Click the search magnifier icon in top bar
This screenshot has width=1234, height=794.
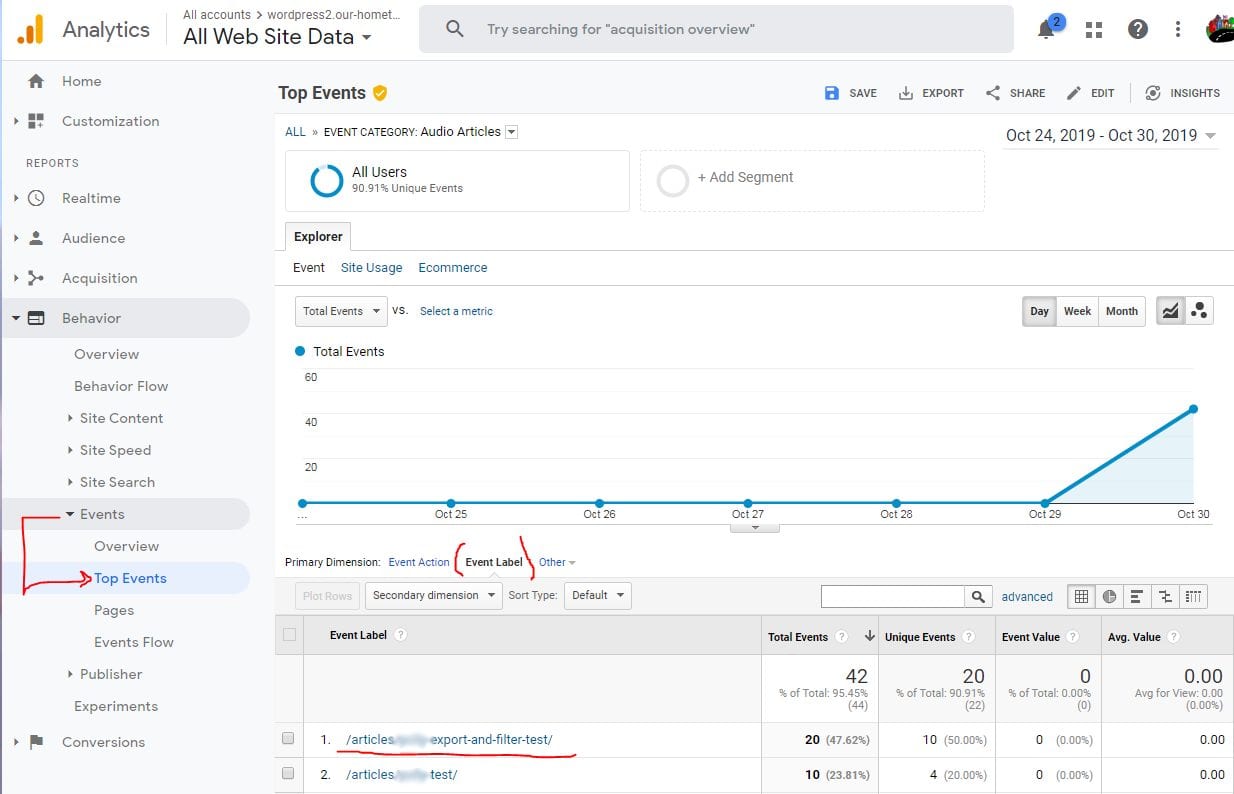point(455,29)
